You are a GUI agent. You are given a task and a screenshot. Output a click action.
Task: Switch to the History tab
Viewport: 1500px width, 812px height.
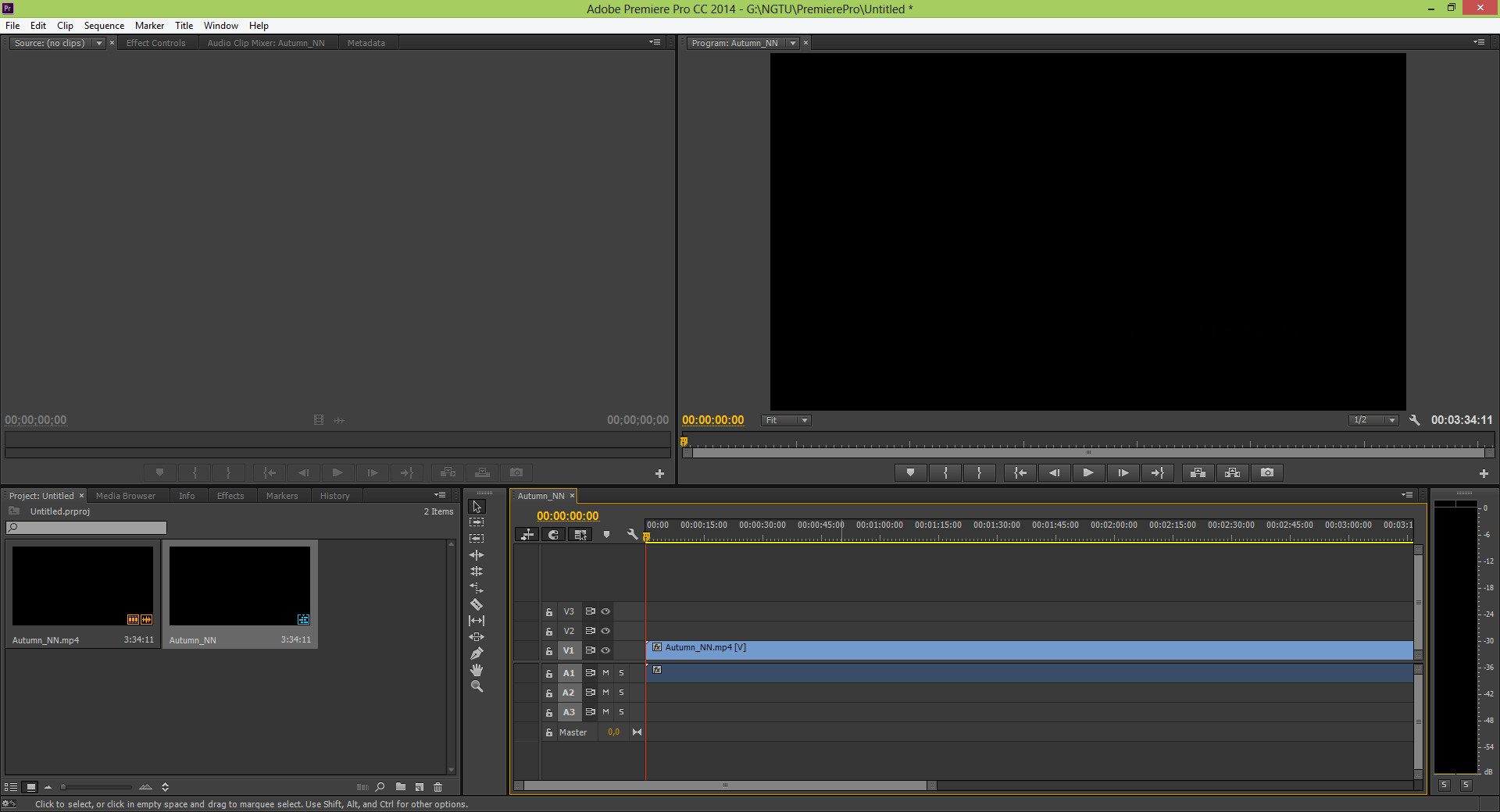pyautogui.click(x=334, y=496)
